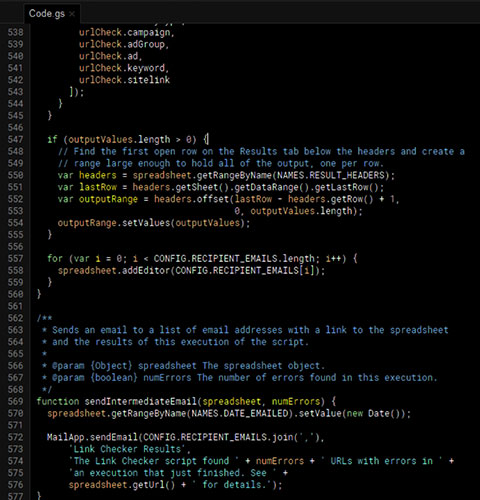Click line number 547 in gutter

[16, 139]
